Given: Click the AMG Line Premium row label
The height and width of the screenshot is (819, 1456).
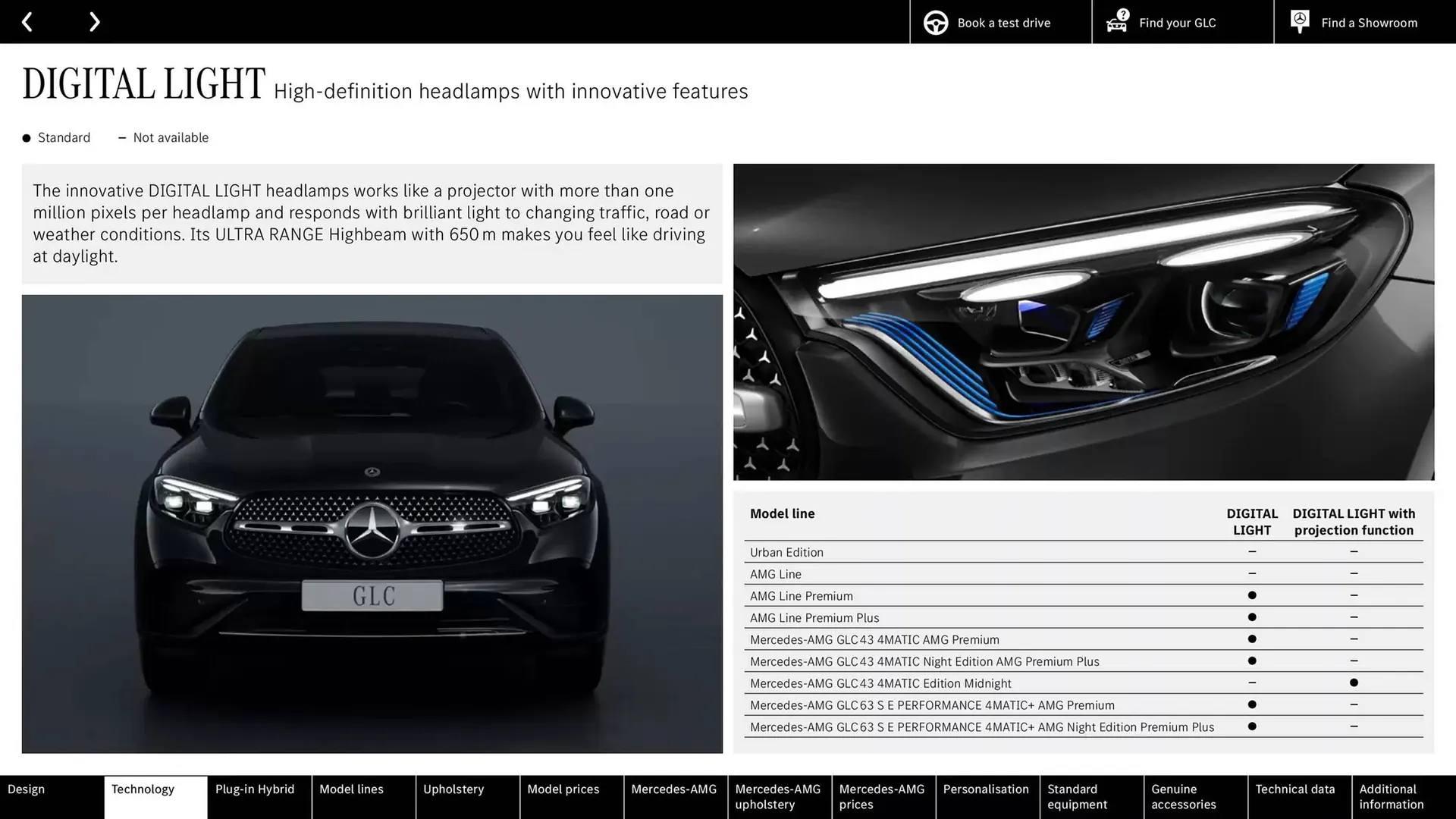Looking at the screenshot, I should (801, 596).
